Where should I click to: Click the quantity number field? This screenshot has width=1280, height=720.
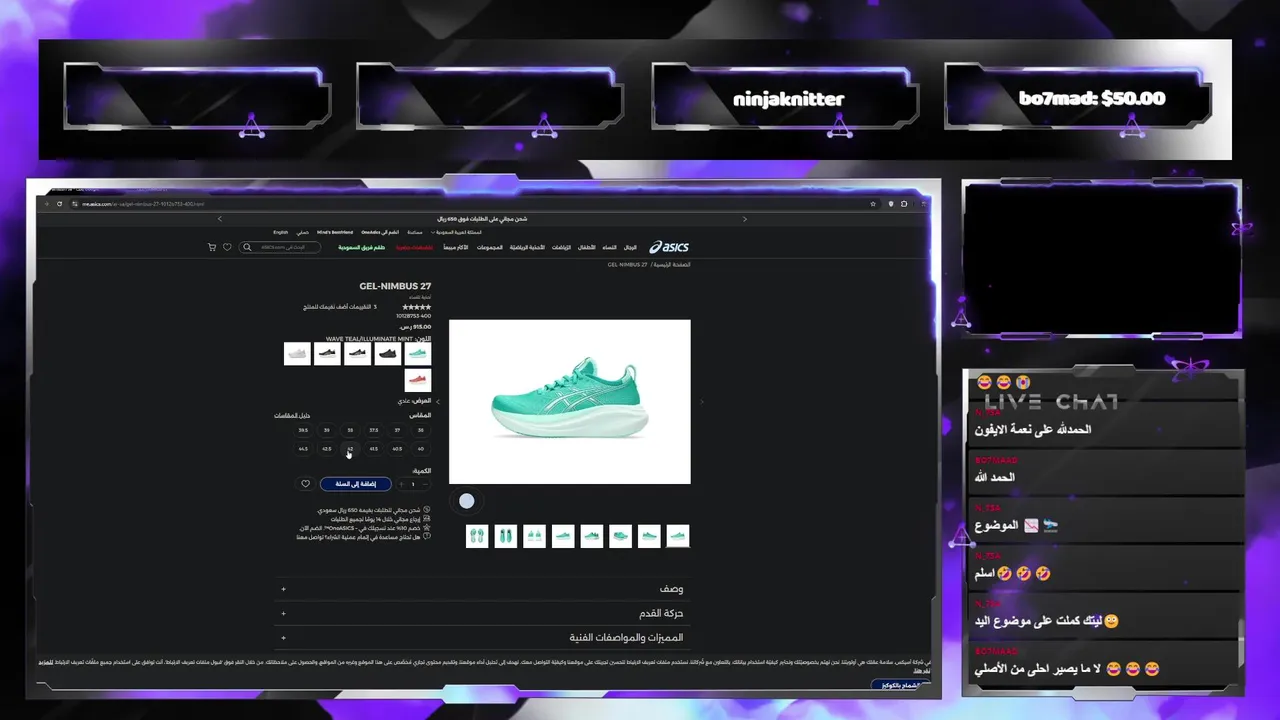[x=413, y=484]
